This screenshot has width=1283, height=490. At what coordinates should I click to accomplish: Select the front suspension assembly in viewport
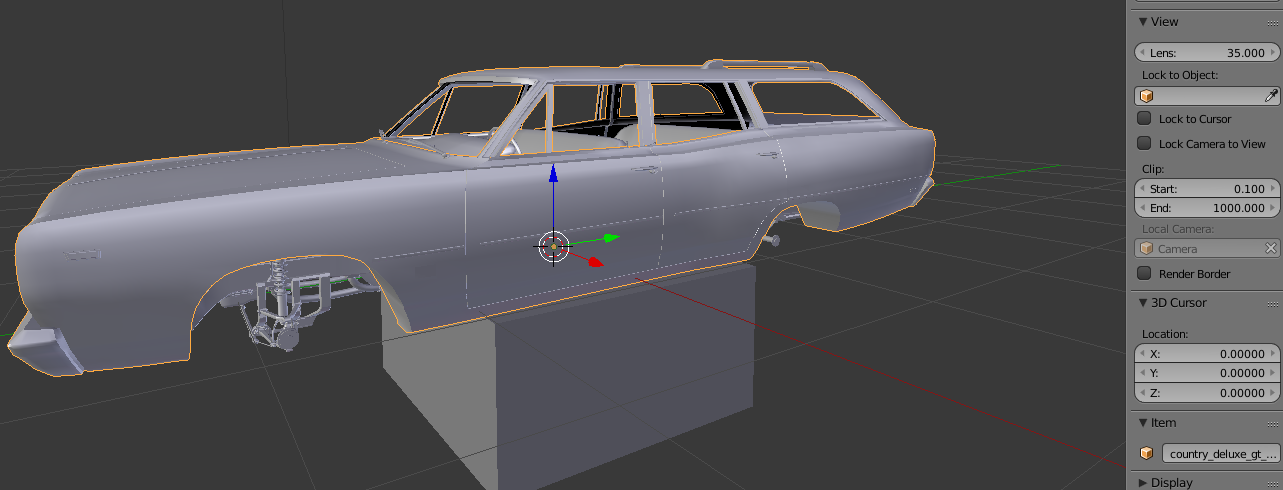pos(290,305)
